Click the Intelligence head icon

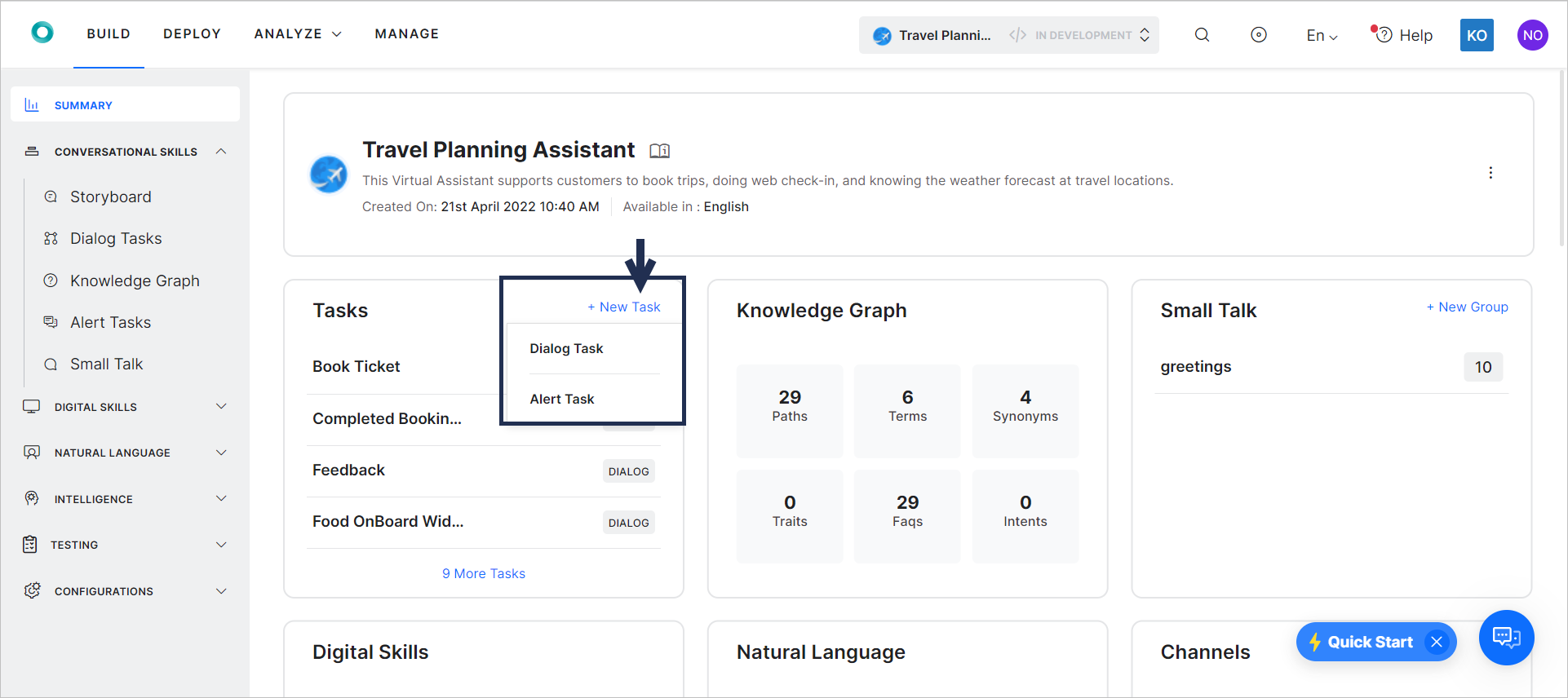pyautogui.click(x=32, y=498)
